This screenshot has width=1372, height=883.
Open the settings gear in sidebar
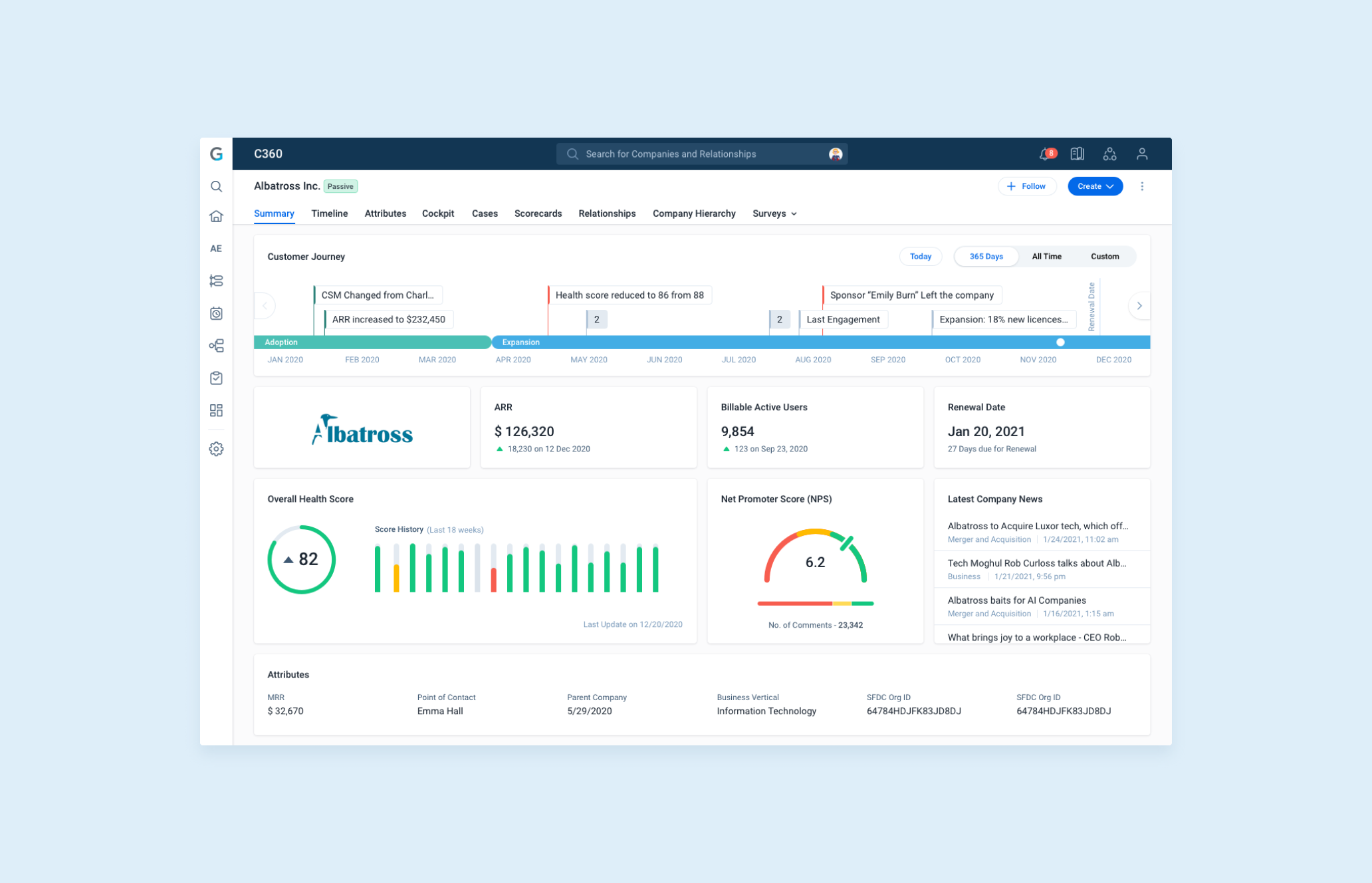tap(216, 449)
